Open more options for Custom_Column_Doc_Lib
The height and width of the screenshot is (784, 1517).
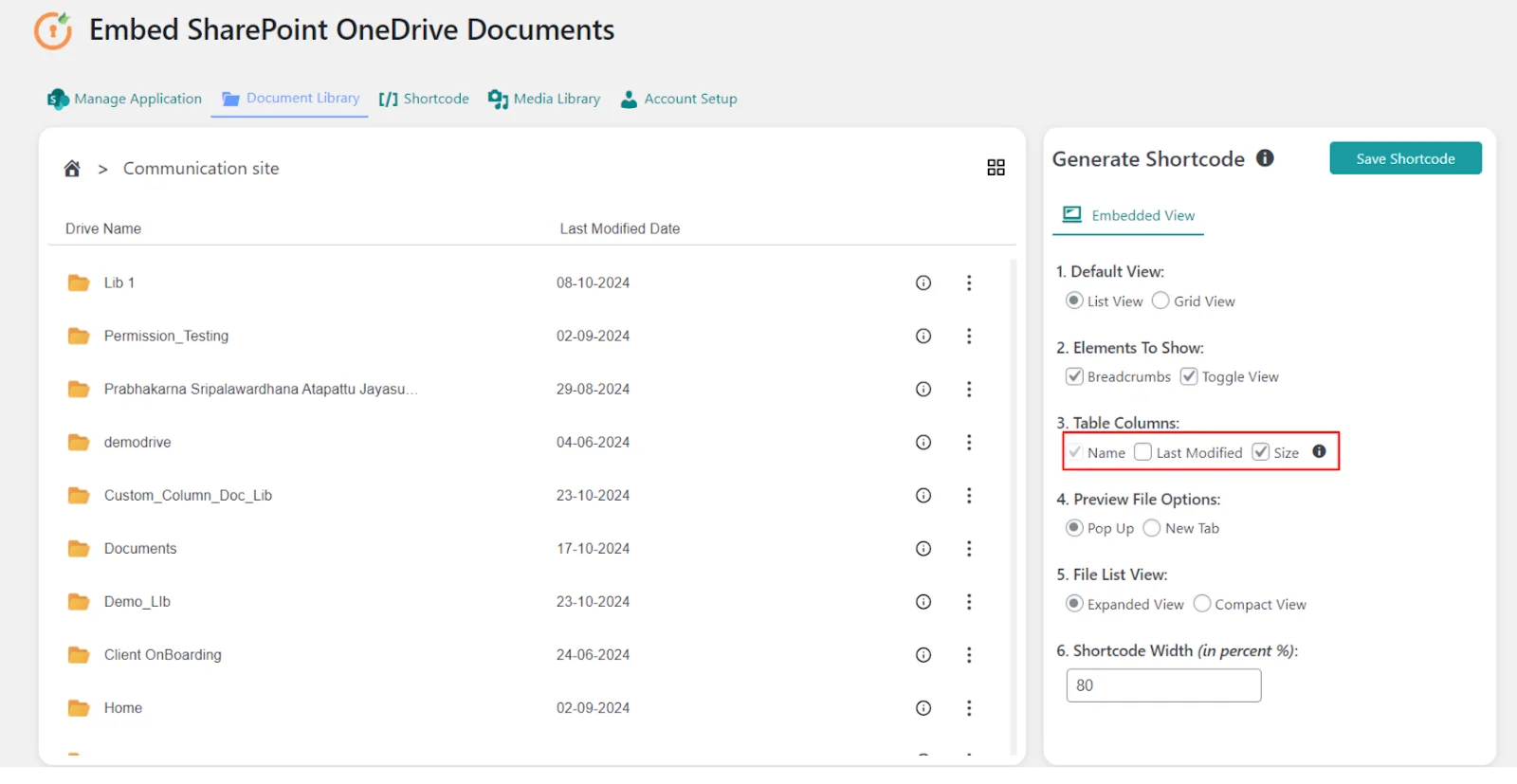tap(969, 495)
